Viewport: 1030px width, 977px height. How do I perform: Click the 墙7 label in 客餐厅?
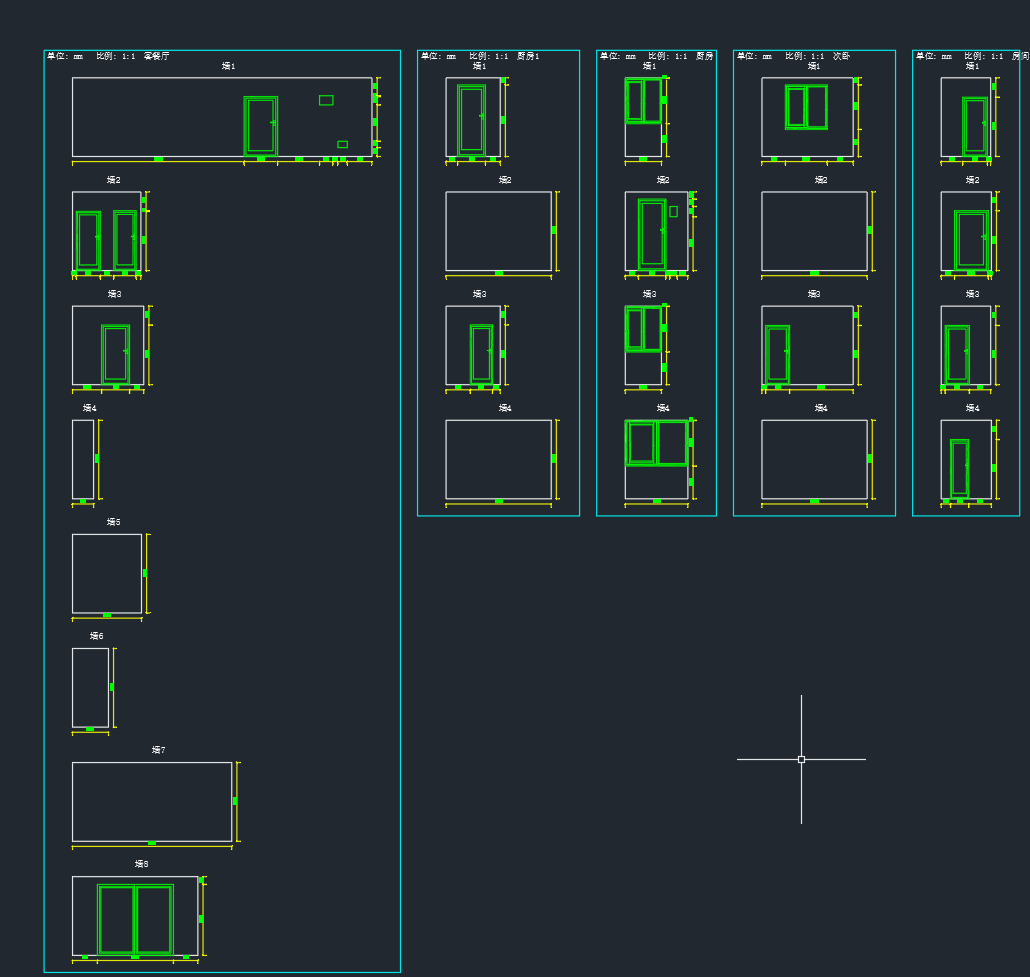(x=158, y=750)
